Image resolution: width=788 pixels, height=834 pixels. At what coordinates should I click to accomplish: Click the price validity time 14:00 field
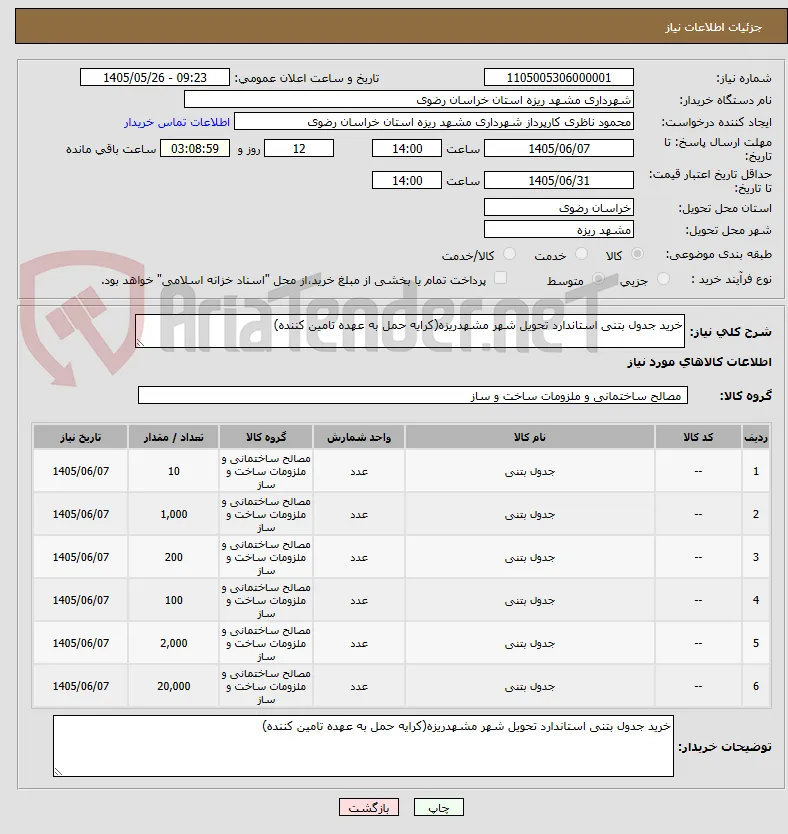[407, 180]
